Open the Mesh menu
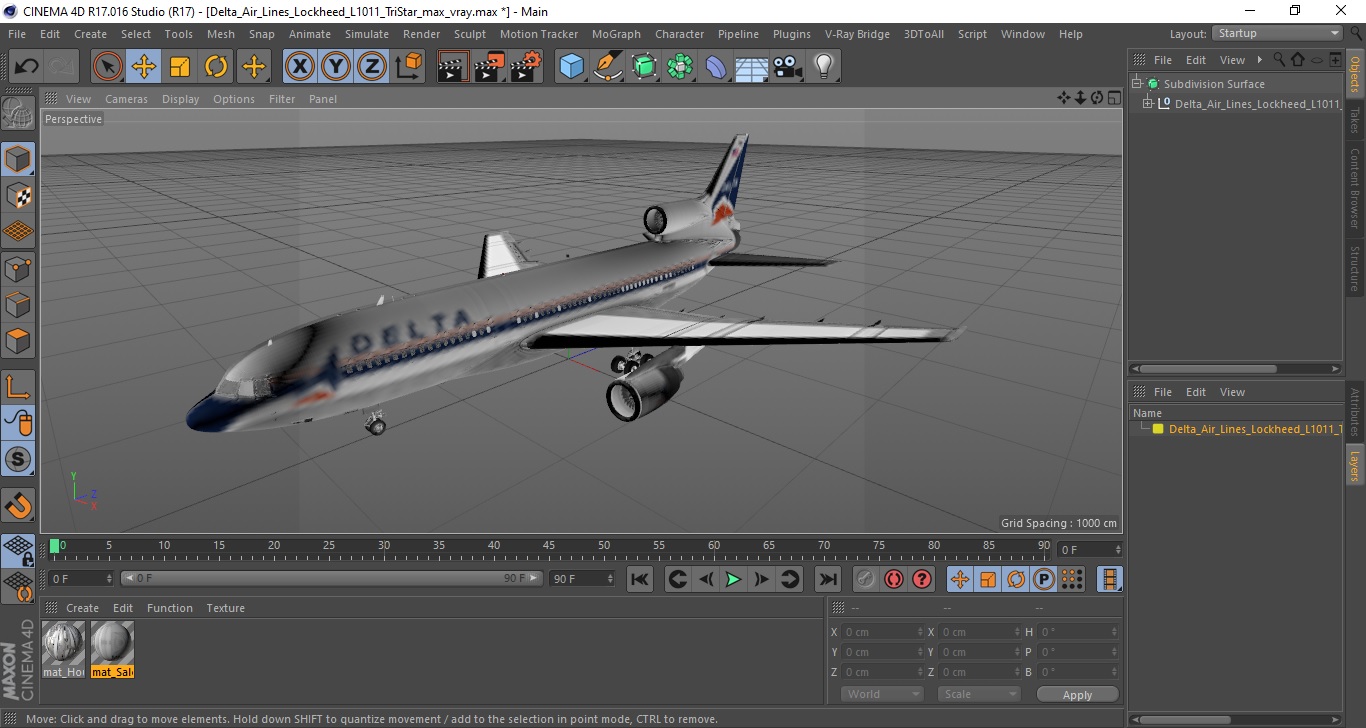 pyautogui.click(x=220, y=34)
